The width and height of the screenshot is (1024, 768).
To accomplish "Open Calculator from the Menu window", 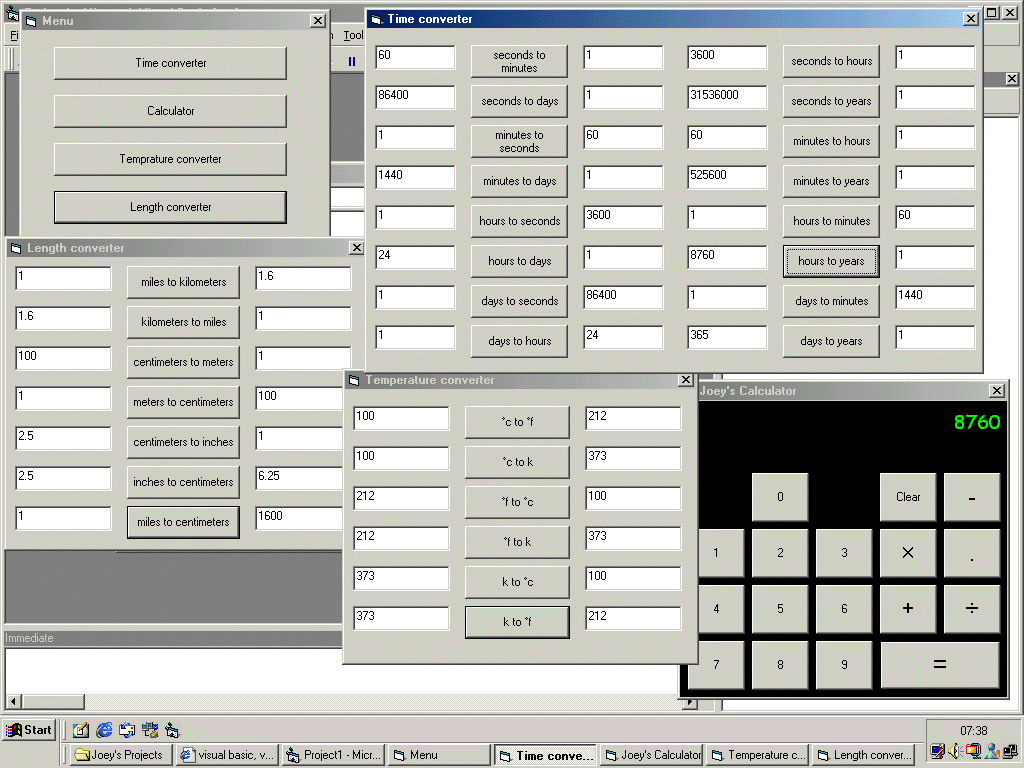I will pos(170,111).
